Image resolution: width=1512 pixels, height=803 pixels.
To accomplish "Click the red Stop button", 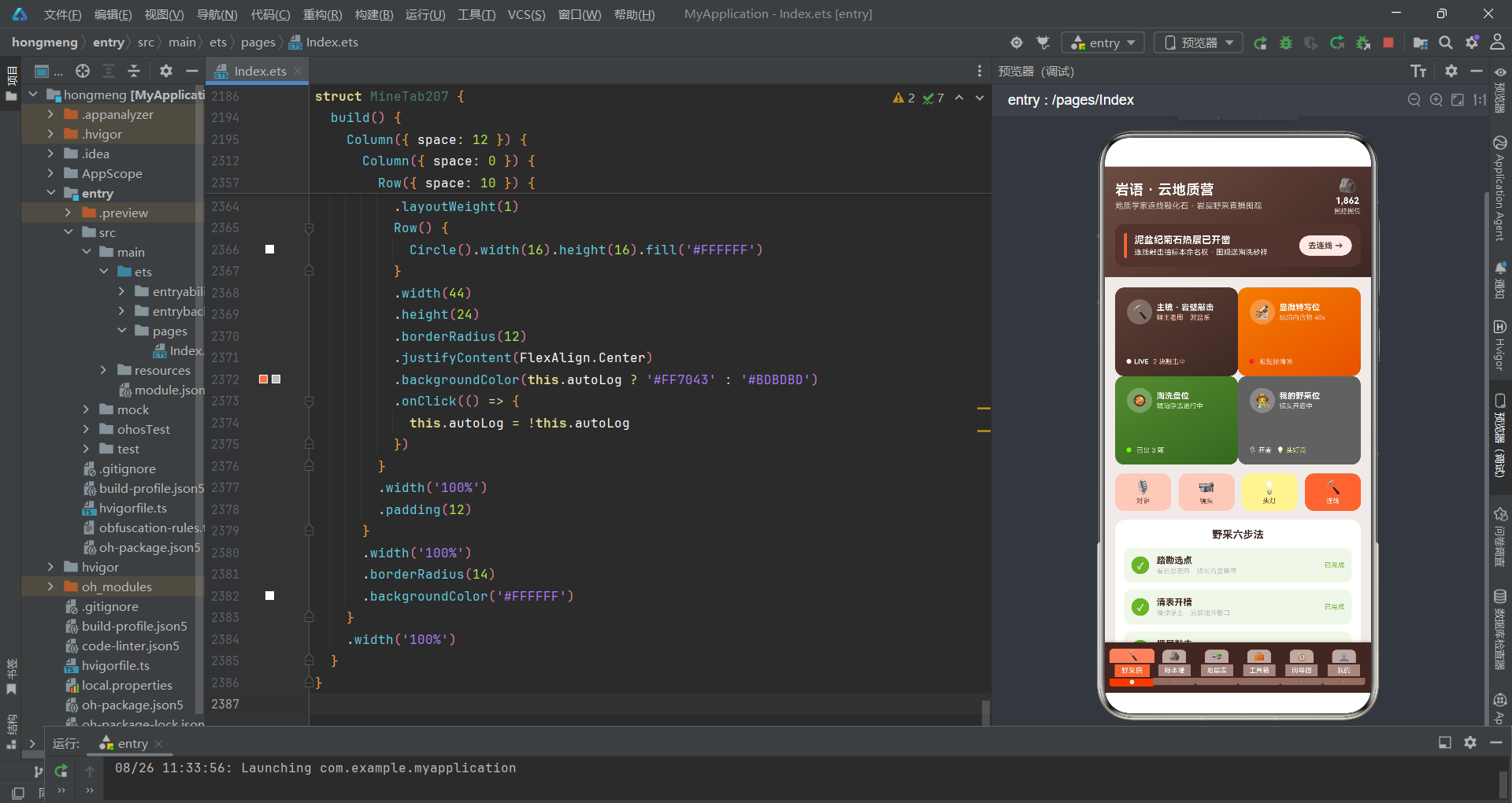I will click(x=1388, y=43).
